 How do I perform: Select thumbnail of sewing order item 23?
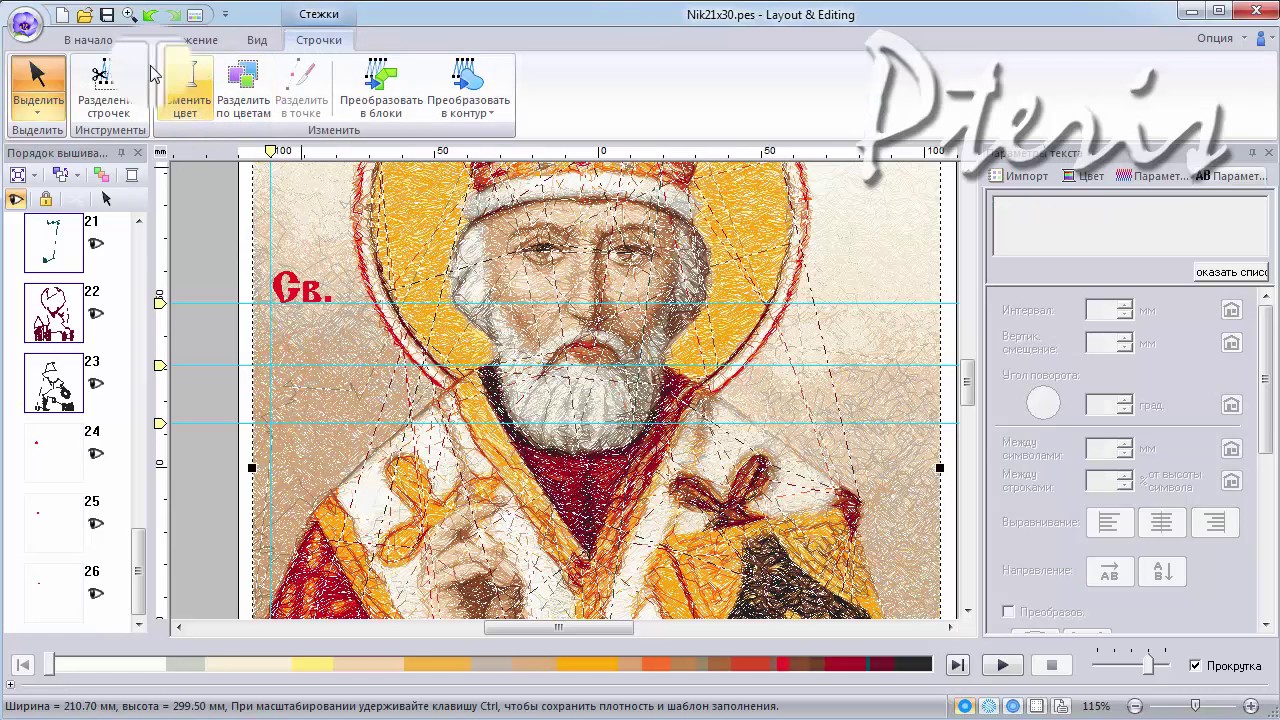[54, 383]
